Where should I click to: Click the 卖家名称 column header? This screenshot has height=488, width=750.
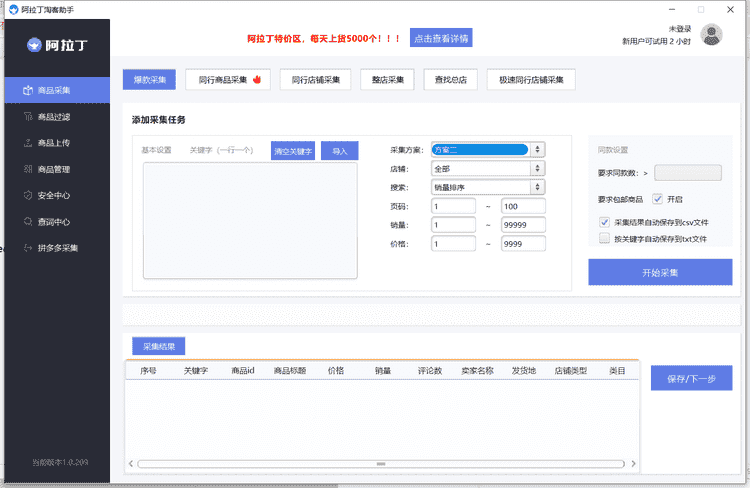477,370
